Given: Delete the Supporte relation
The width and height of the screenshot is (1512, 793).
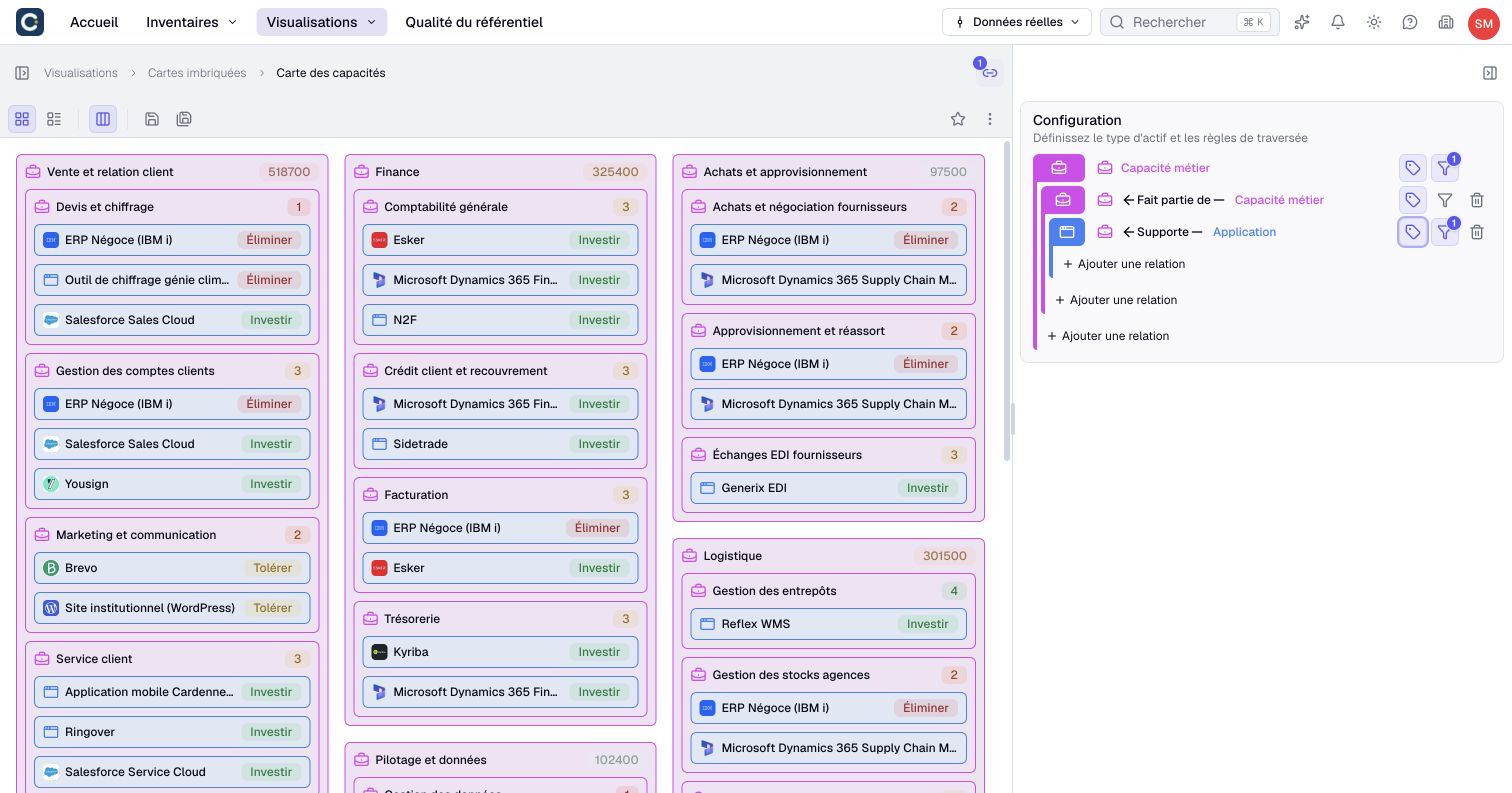Looking at the screenshot, I should click(1477, 232).
